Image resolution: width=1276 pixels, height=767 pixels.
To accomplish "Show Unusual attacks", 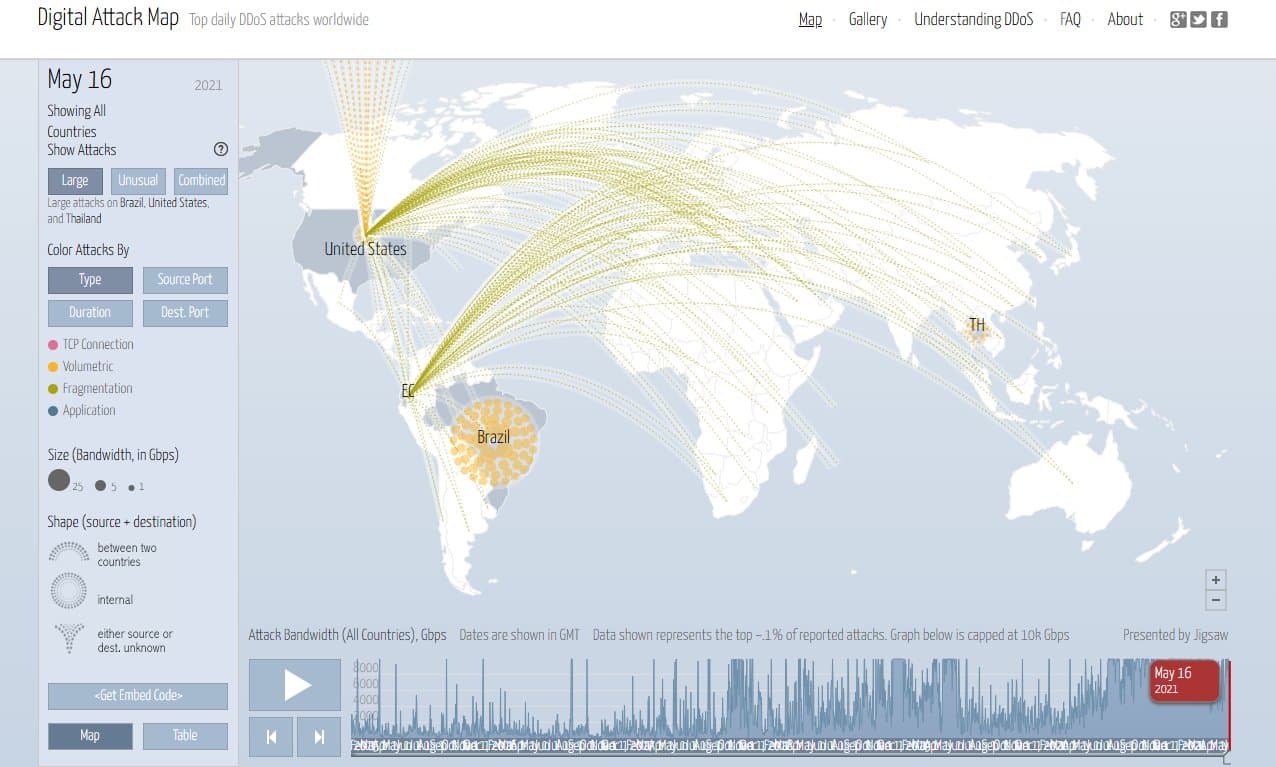I will pos(138,181).
